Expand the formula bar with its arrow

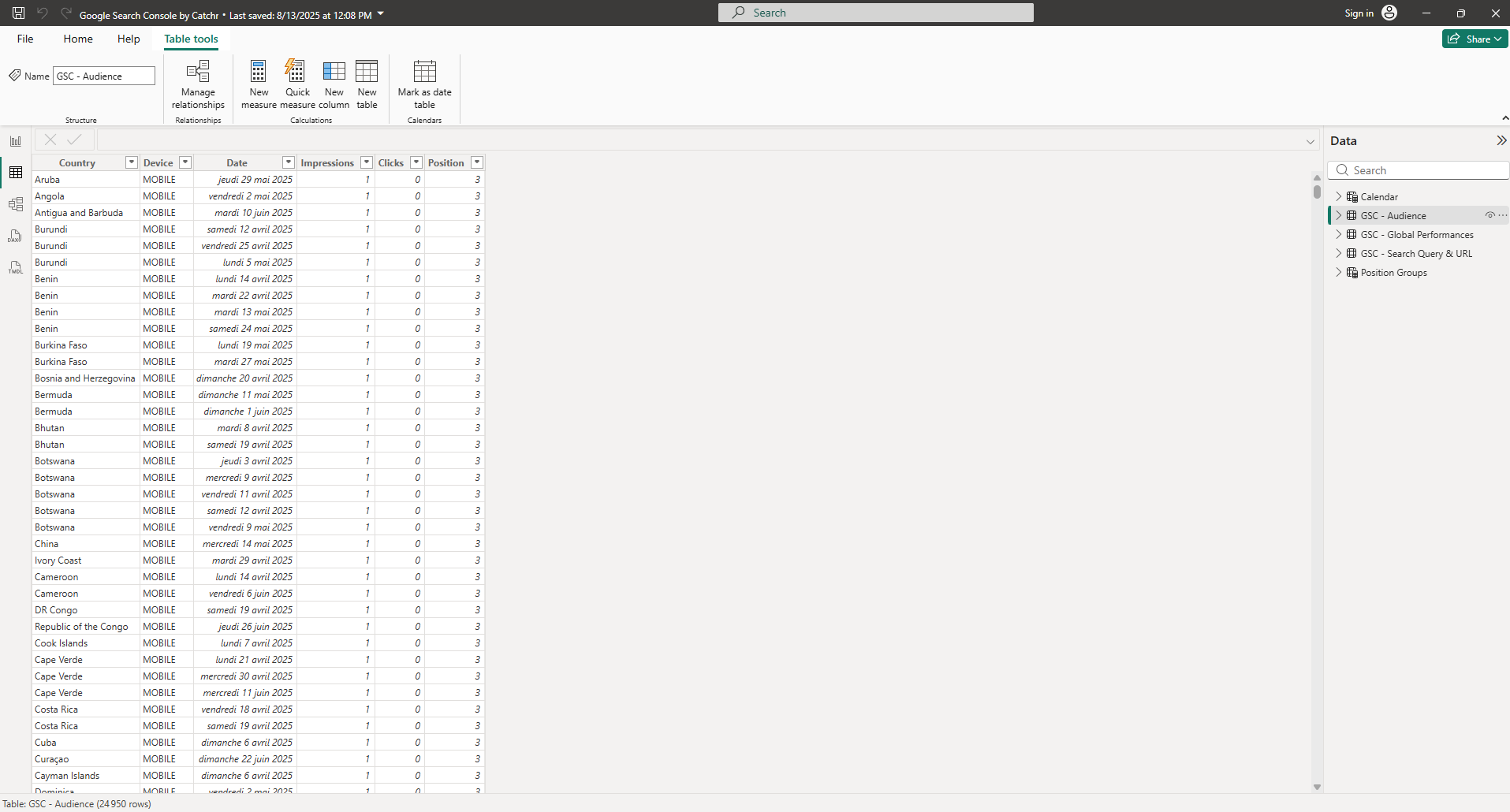[x=1310, y=142]
